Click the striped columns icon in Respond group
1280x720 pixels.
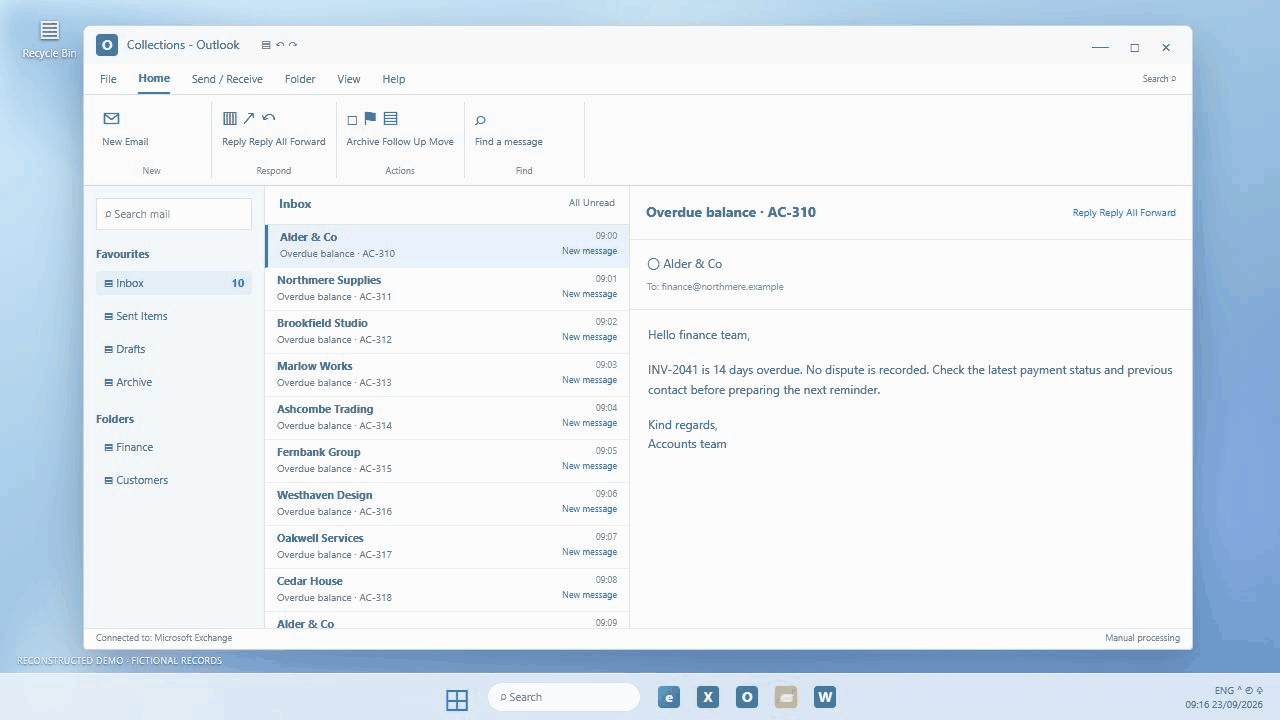(230, 119)
